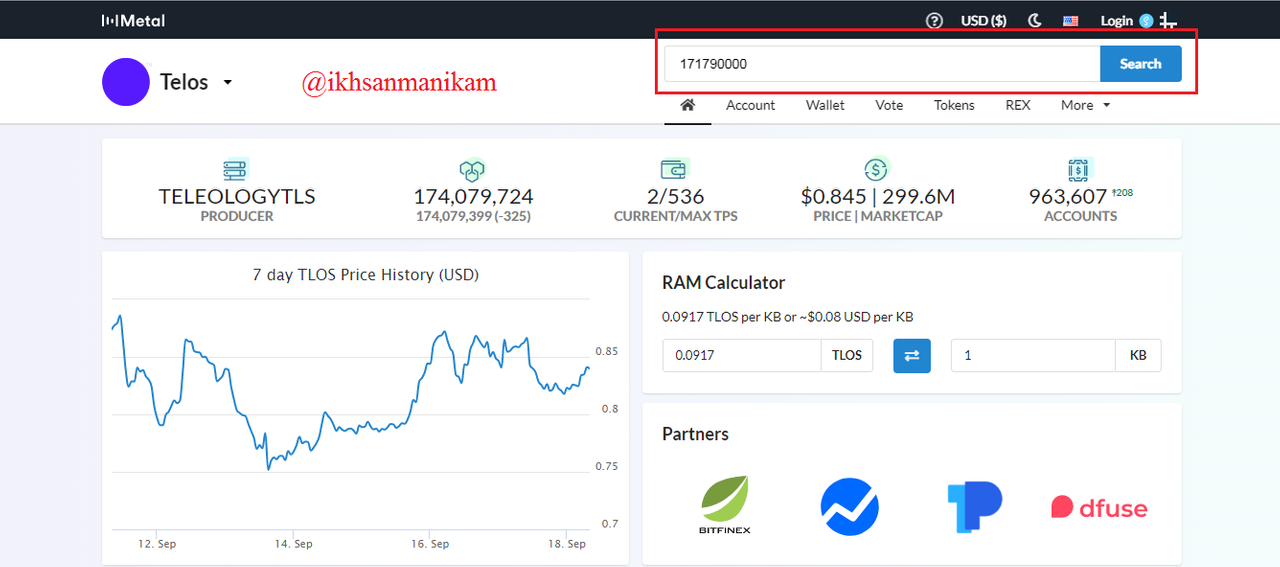Click the swap arrows button in RAM Calculator
Image resolution: width=1280 pixels, height=567 pixels.
click(912, 355)
